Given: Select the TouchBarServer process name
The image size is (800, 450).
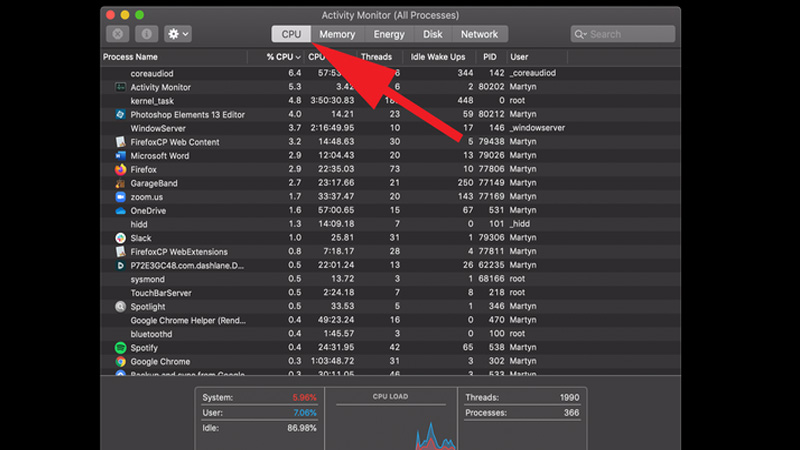Looking at the screenshot, I should coord(161,293).
